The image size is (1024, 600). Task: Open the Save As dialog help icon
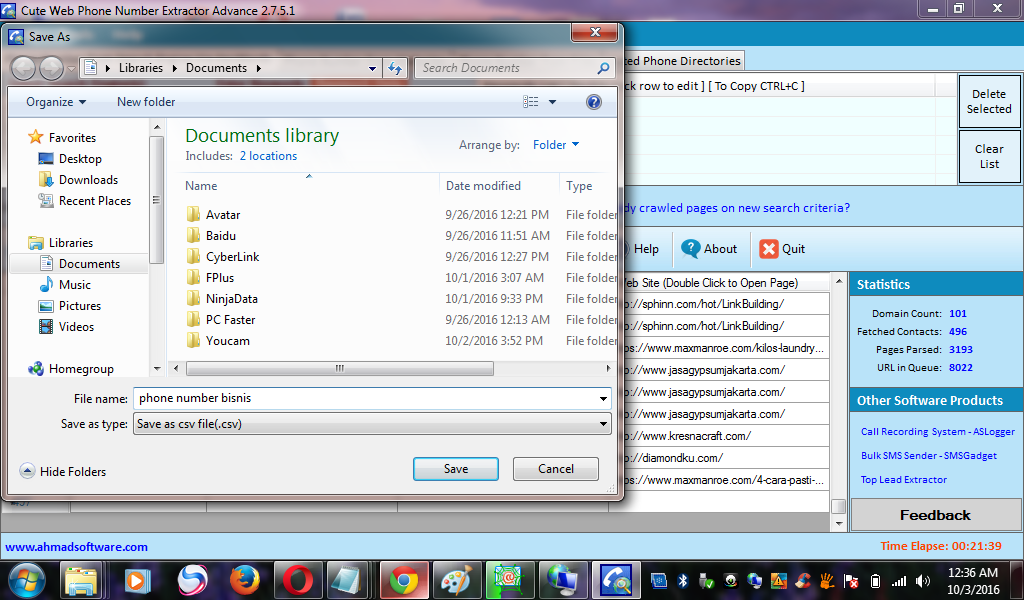tap(593, 102)
